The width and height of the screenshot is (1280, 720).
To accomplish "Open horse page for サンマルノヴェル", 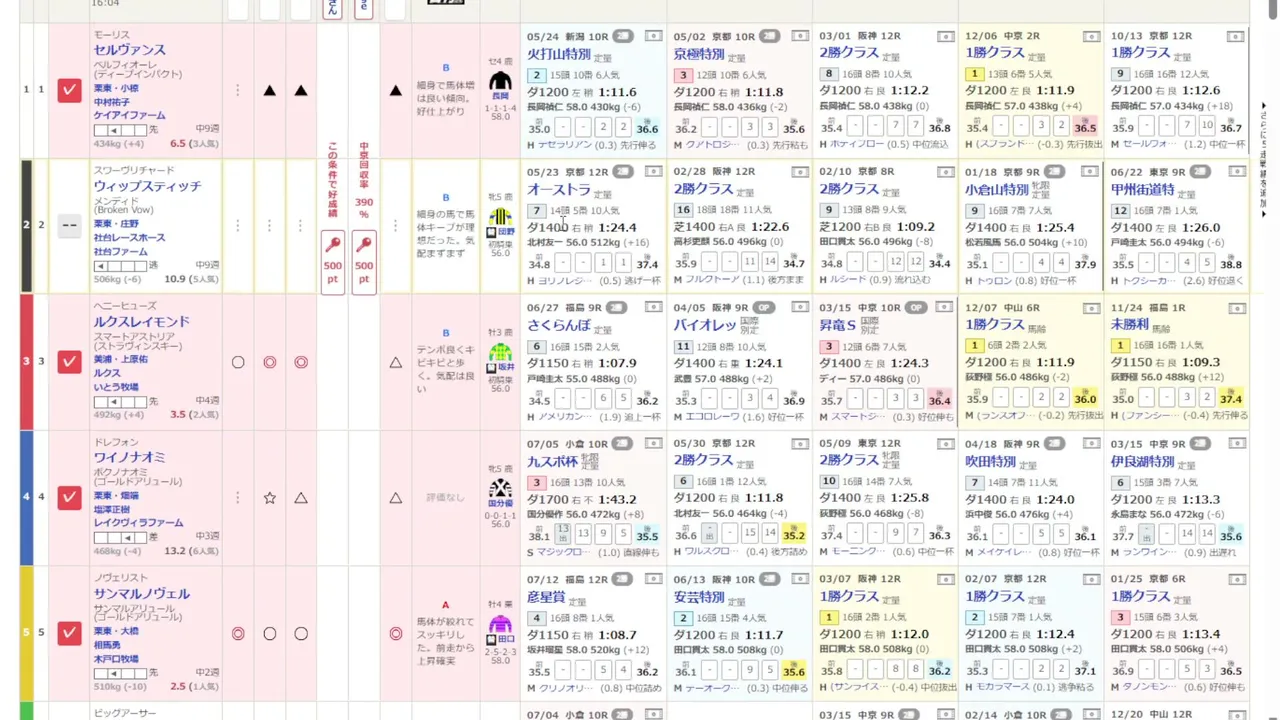I will tap(141, 594).
